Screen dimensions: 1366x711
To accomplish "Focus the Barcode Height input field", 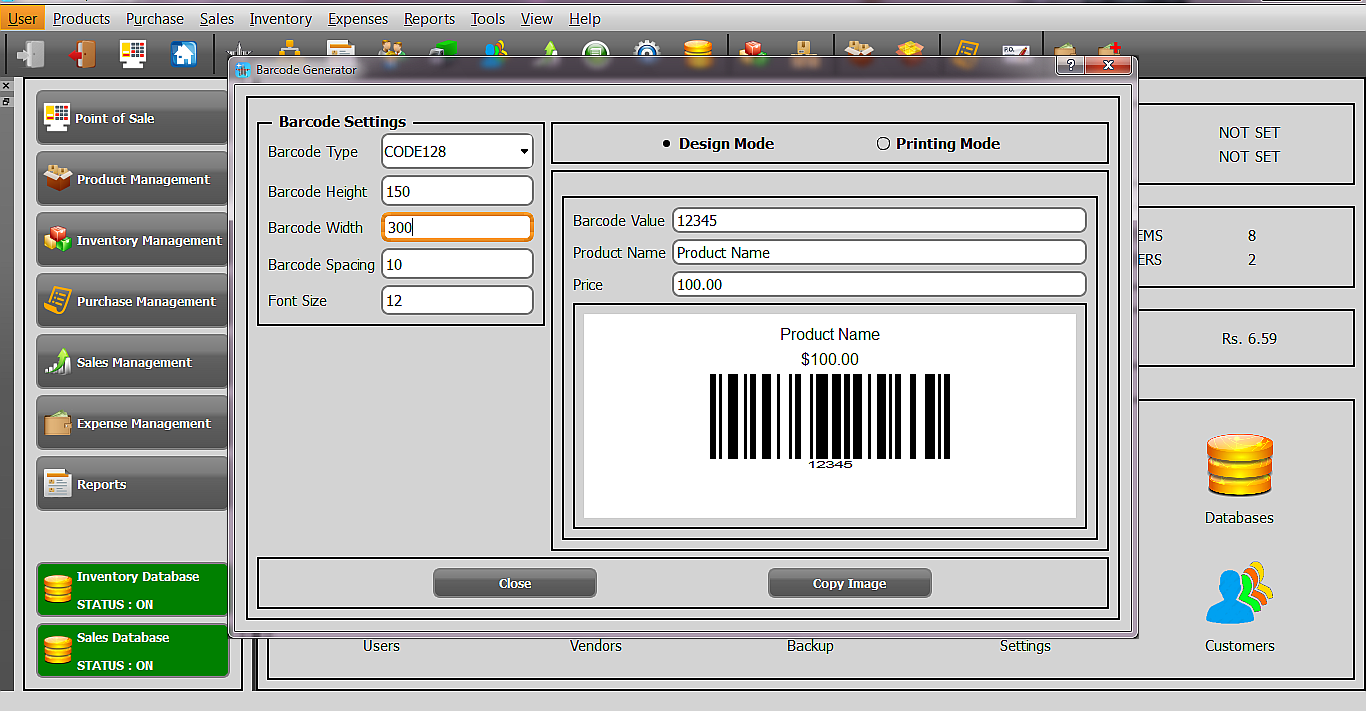I will point(457,191).
